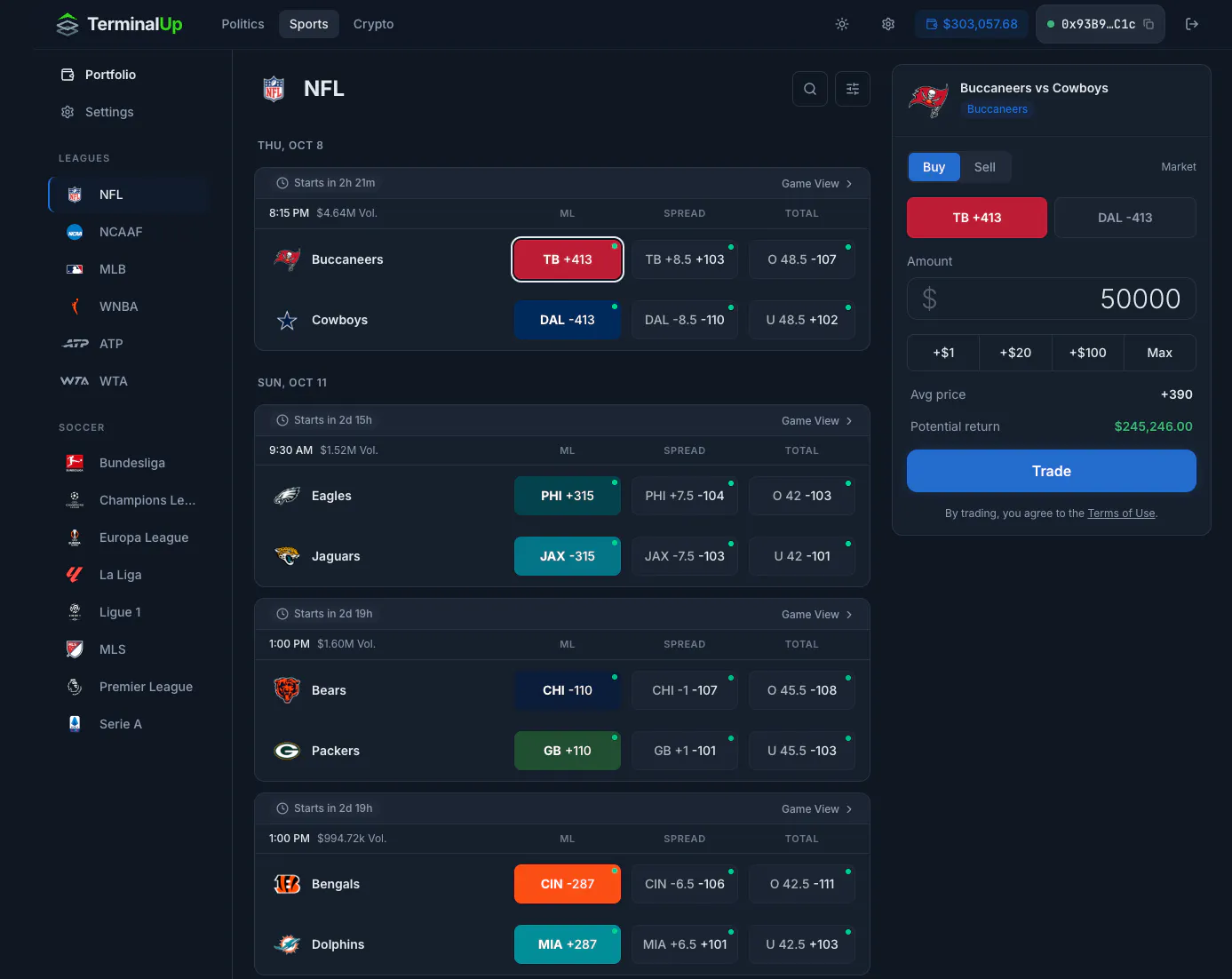
Task: Click the Eagles team logo
Action: (x=287, y=496)
